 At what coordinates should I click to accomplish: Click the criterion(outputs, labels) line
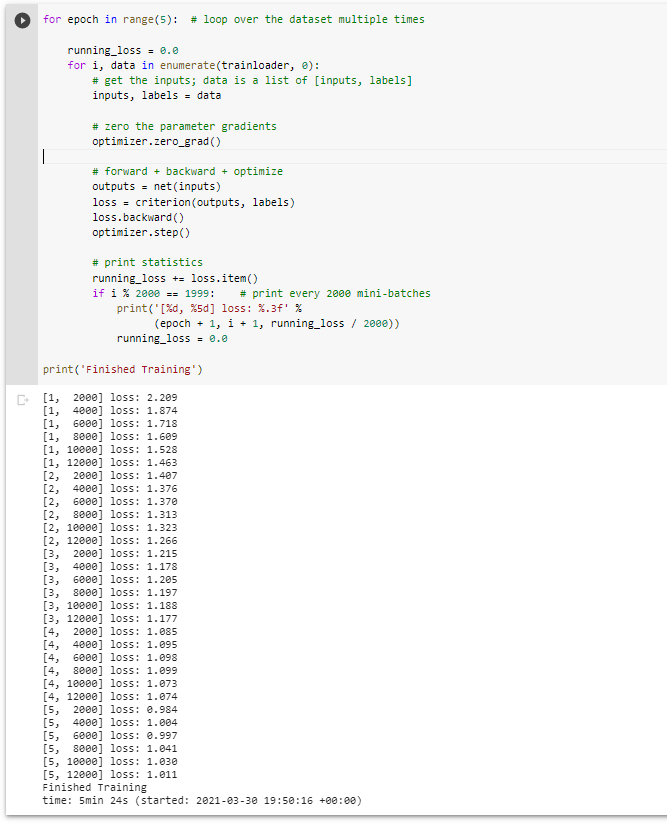(193, 202)
